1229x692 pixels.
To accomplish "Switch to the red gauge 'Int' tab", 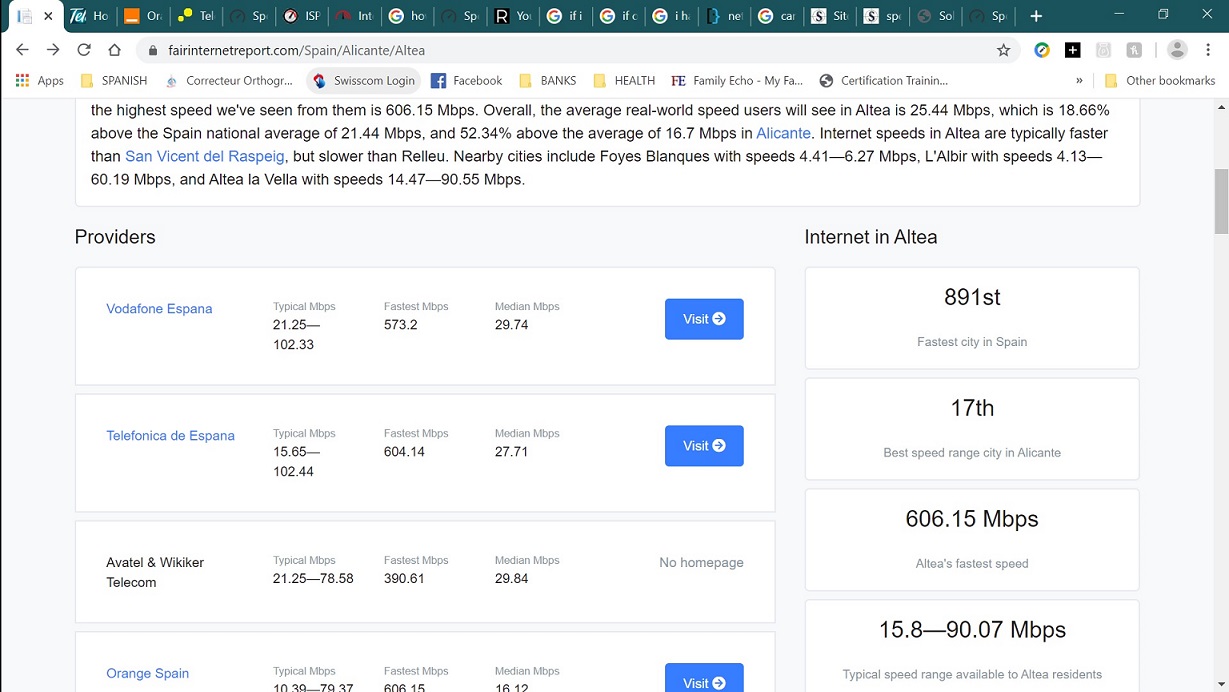I will 355,16.
